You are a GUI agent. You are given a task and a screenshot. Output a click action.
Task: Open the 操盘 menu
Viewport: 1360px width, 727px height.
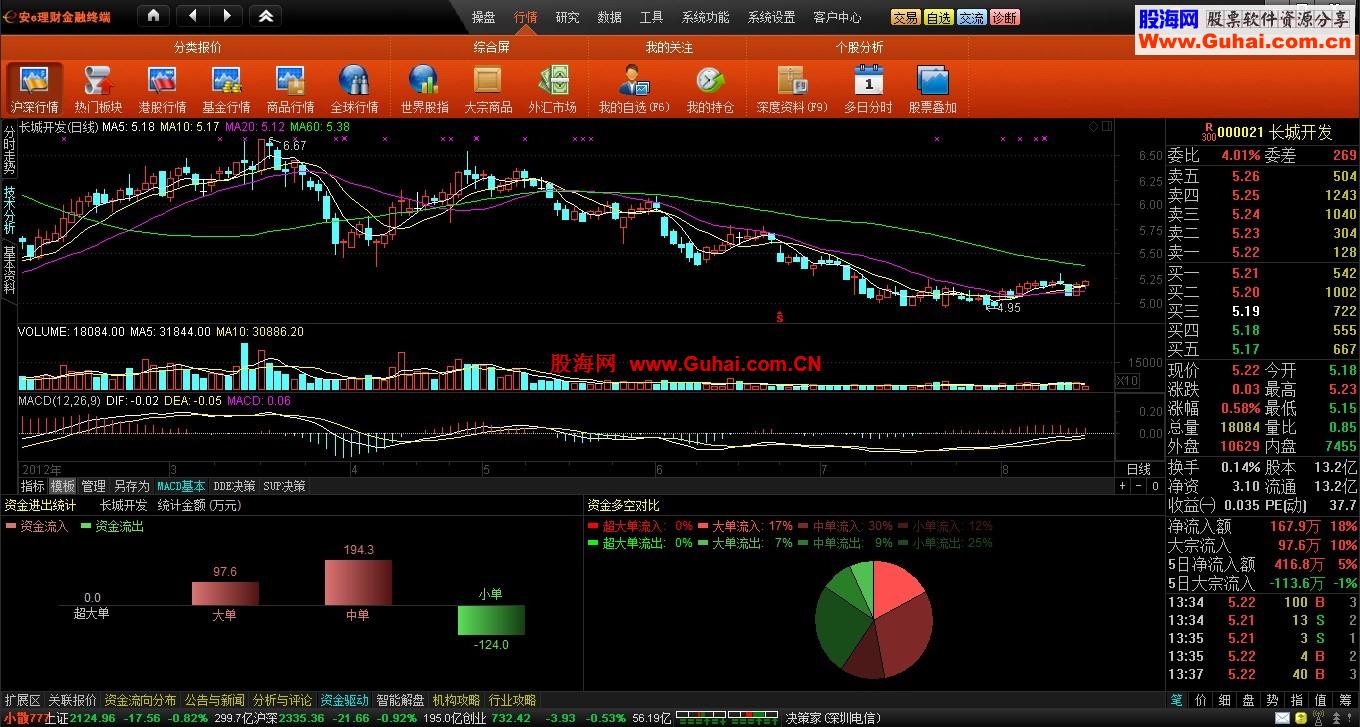(483, 17)
